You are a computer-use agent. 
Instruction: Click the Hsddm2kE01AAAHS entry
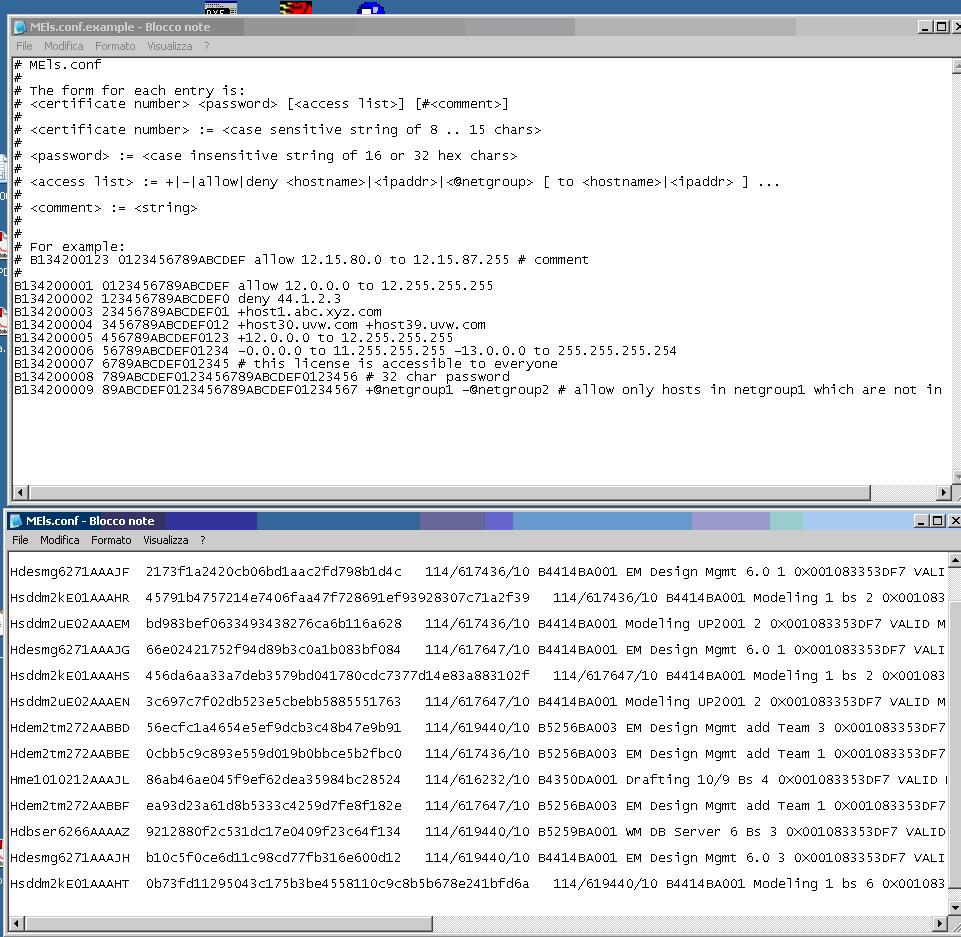pos(477,676)
